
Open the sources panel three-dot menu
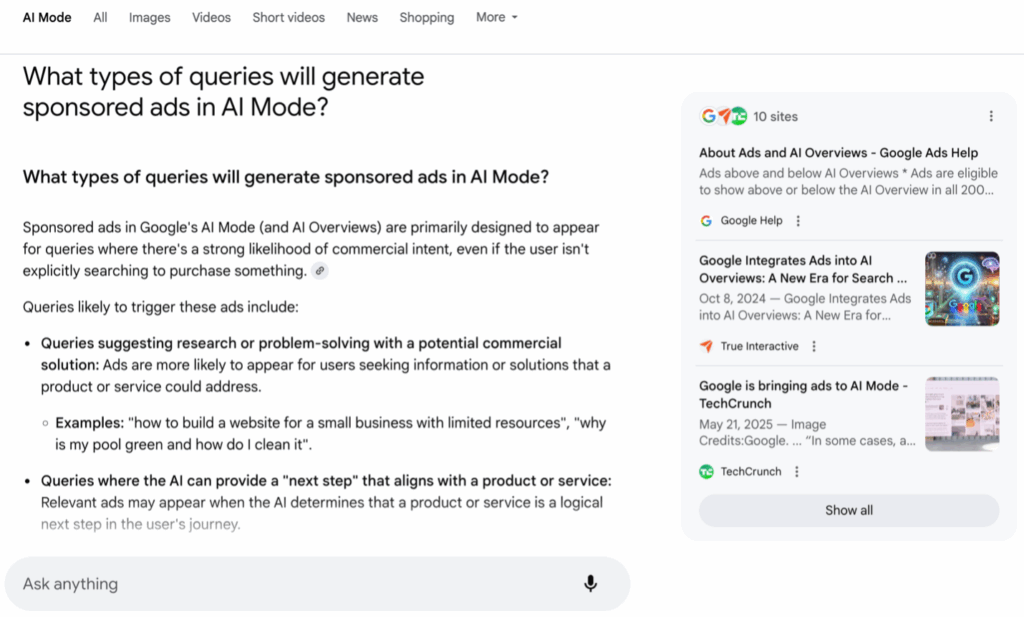point(991,116)
